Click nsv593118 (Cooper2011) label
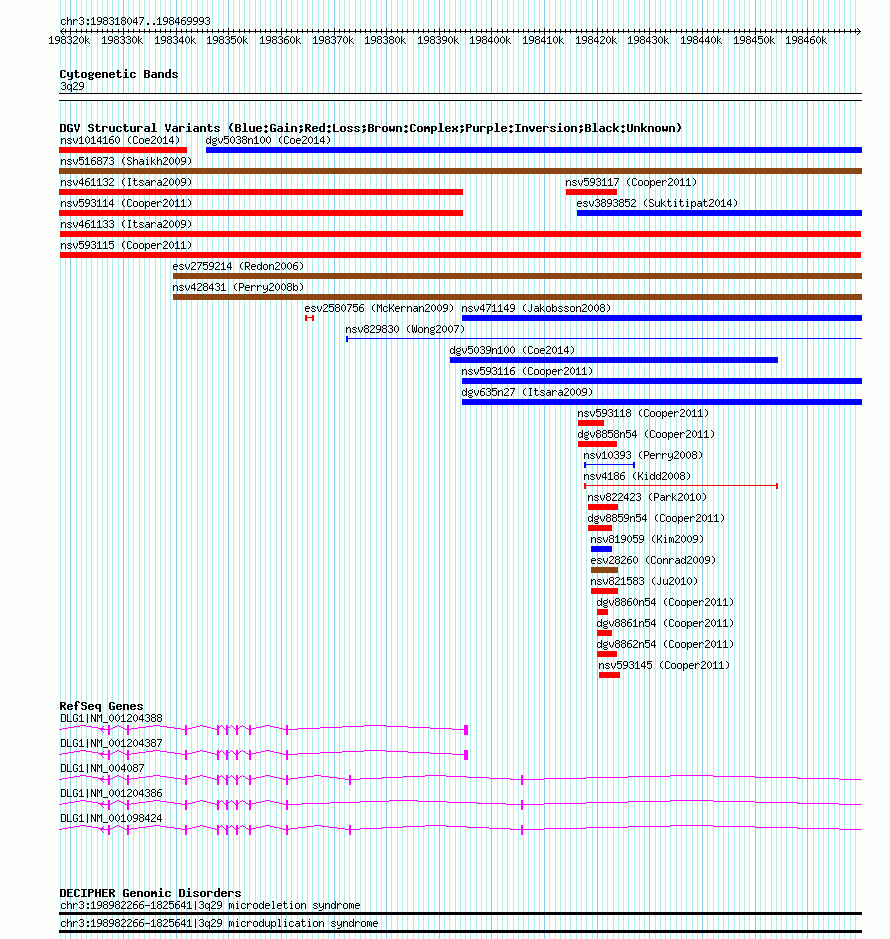 [x=643, y=413]
